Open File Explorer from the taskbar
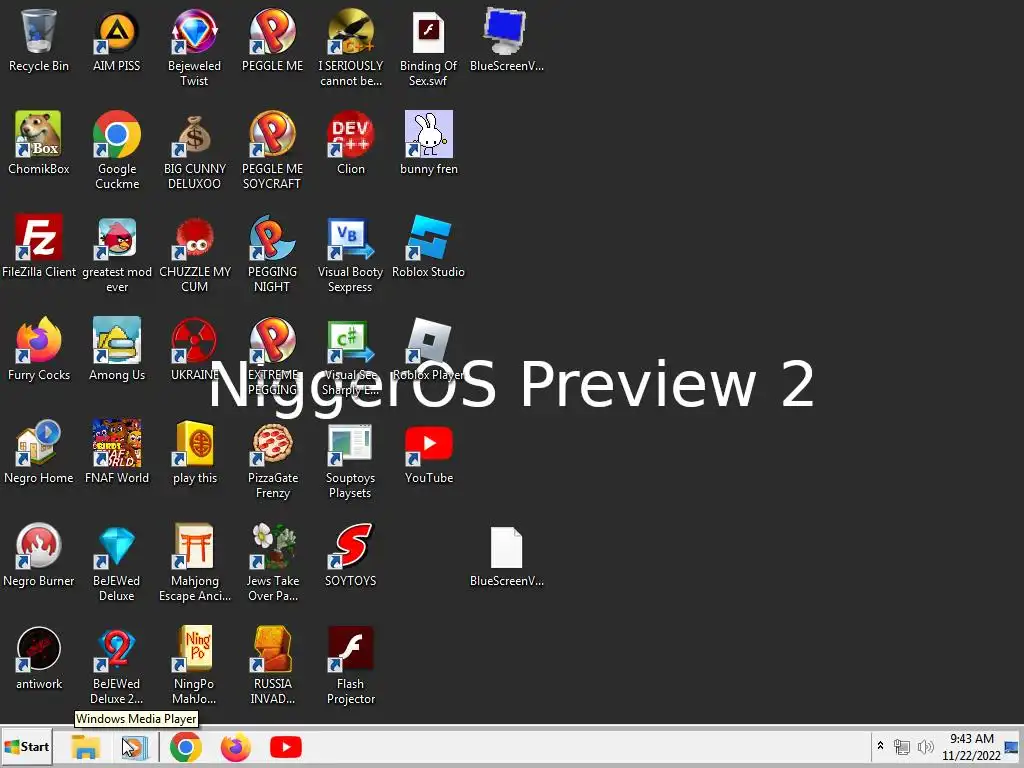 pyautogui.click(x=86, y=747)
